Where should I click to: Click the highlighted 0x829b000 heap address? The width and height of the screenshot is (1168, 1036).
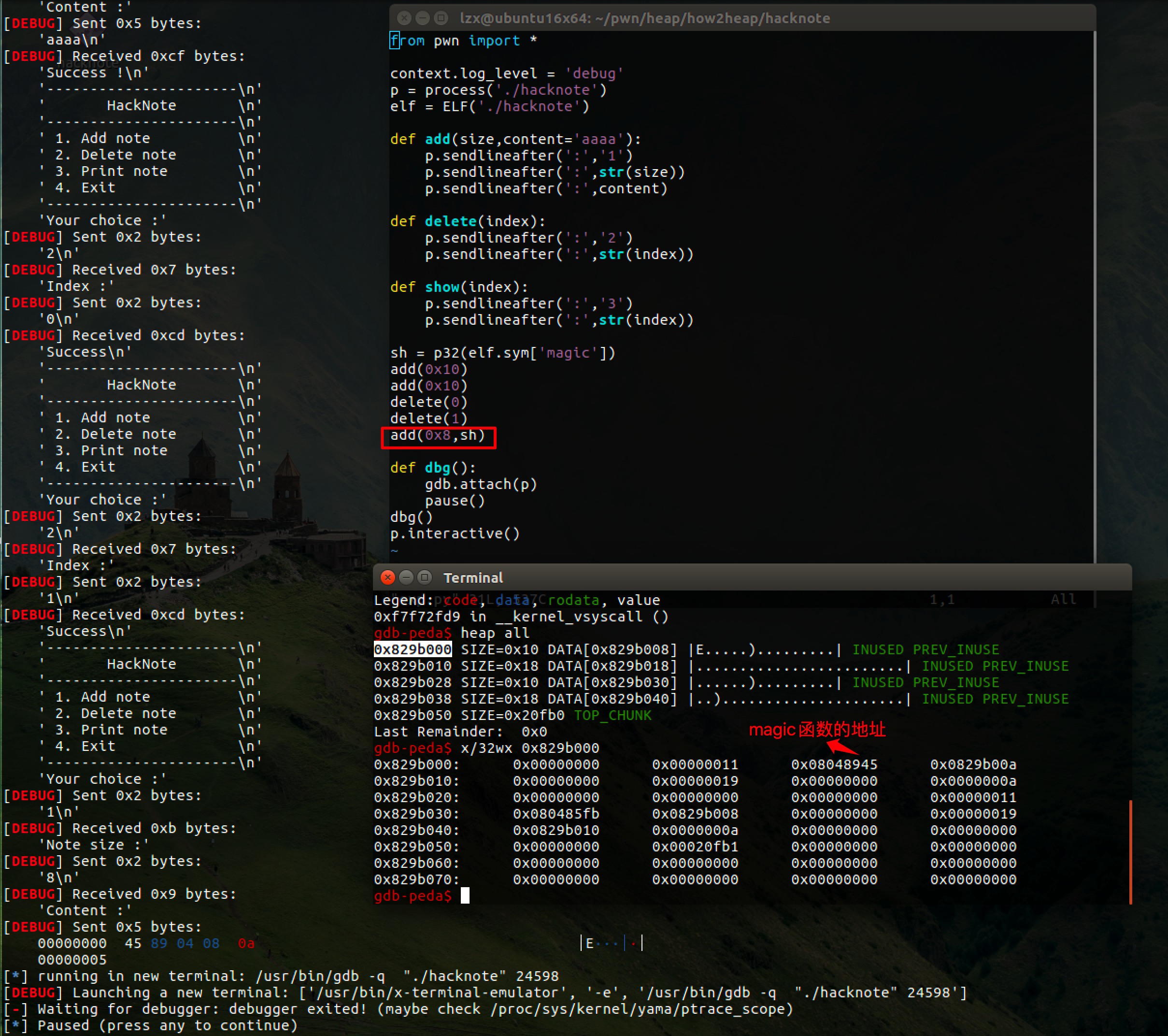pyautogui.click(x=413, y=649)
